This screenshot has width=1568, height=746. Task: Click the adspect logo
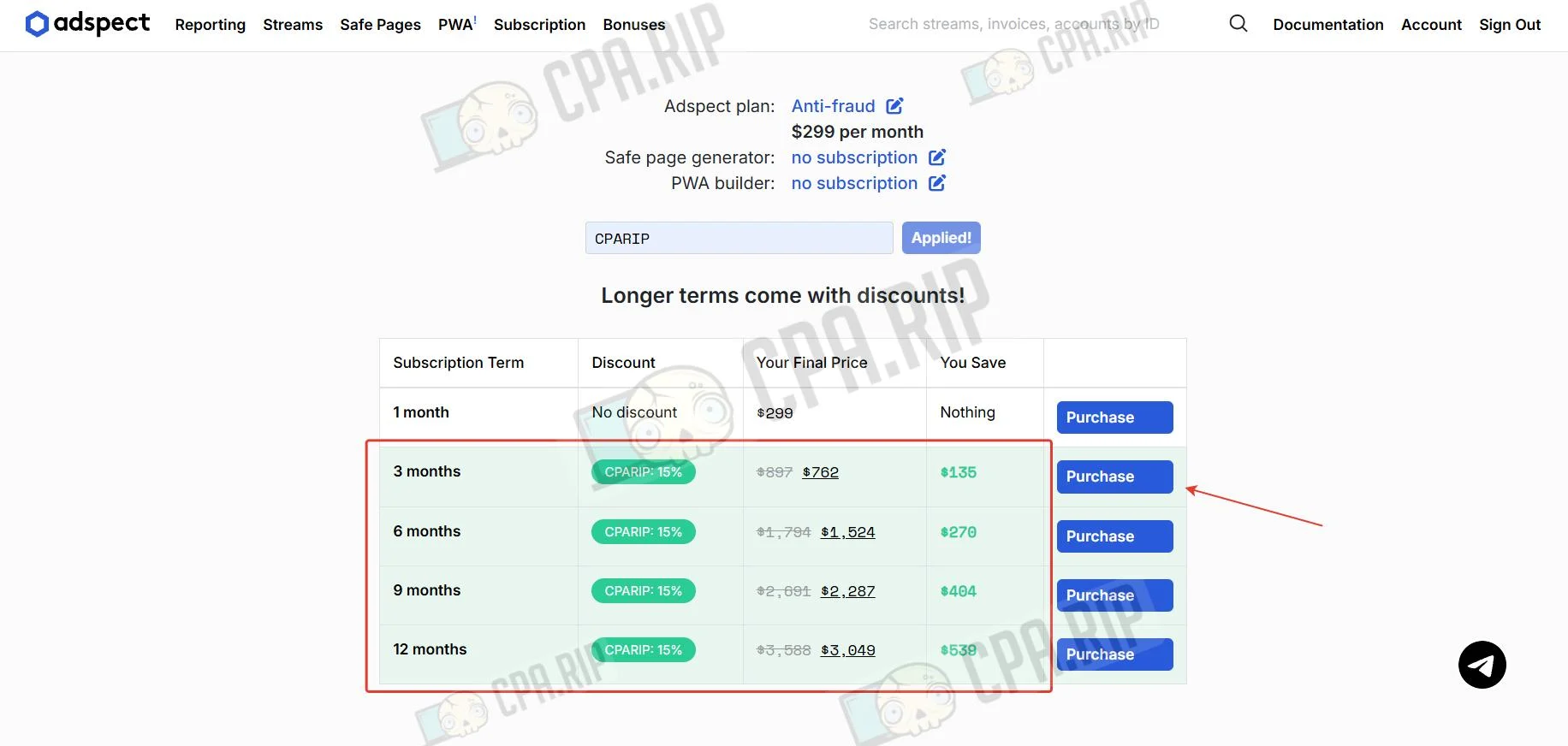87,24
